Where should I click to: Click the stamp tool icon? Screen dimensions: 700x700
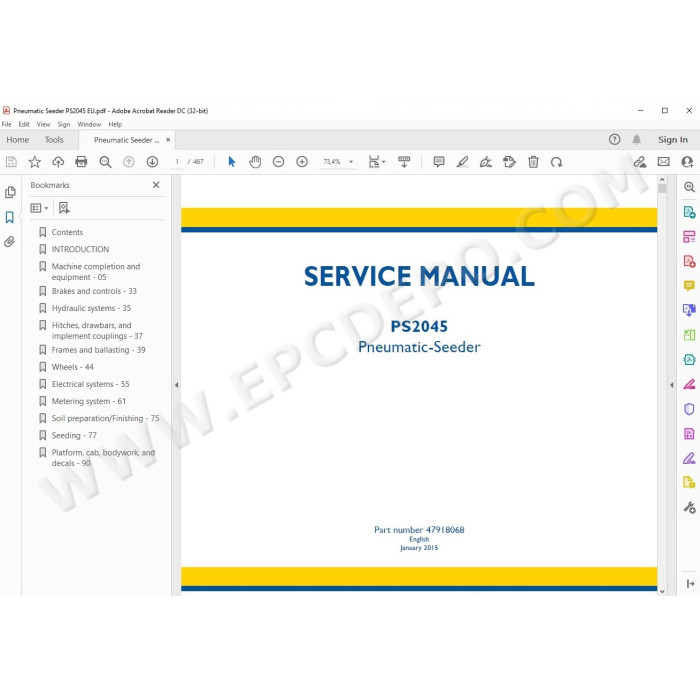coord(509,162)
